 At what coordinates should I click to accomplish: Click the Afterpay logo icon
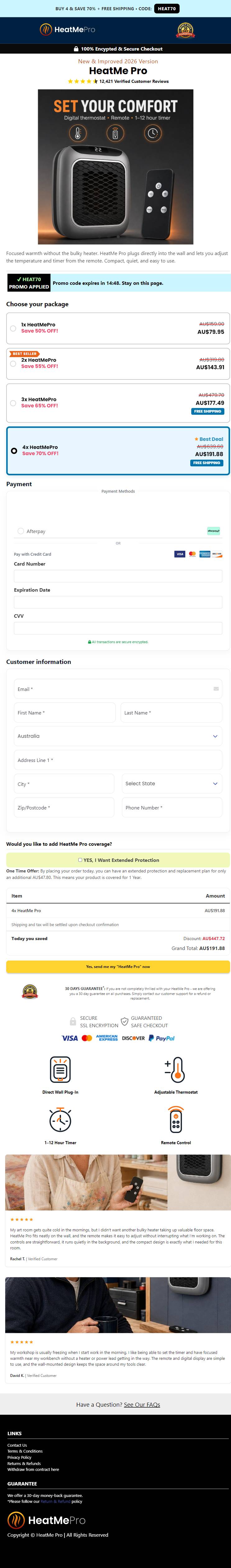click(213, 531)
